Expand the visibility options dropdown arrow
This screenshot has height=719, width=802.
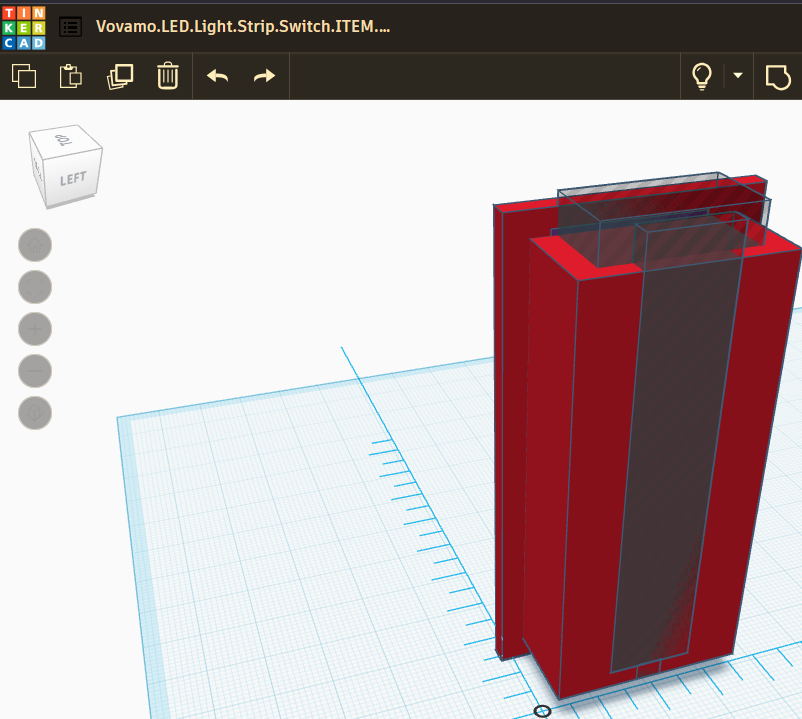tap(738, 75)
